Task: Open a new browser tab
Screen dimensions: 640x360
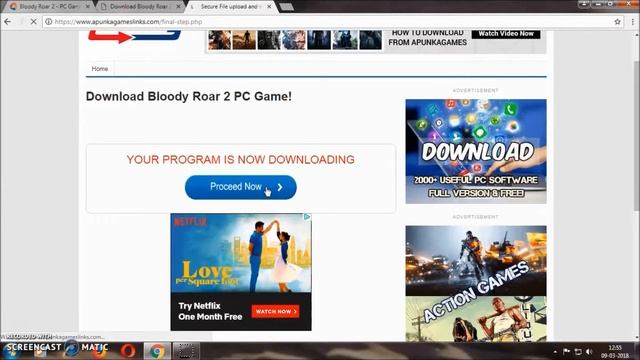Action: coord(287,7)
